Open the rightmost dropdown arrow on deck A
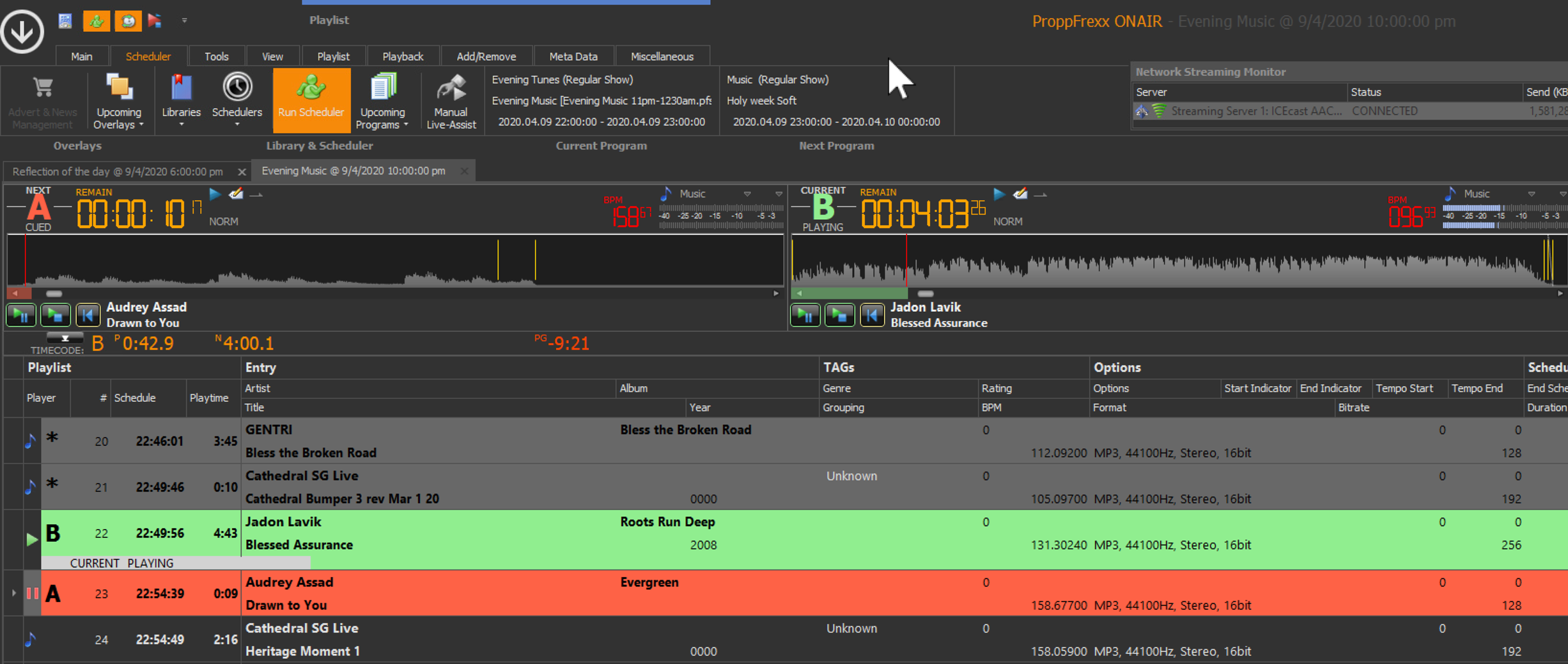This screenshot has height=664, width=1568. pos(779,194)
